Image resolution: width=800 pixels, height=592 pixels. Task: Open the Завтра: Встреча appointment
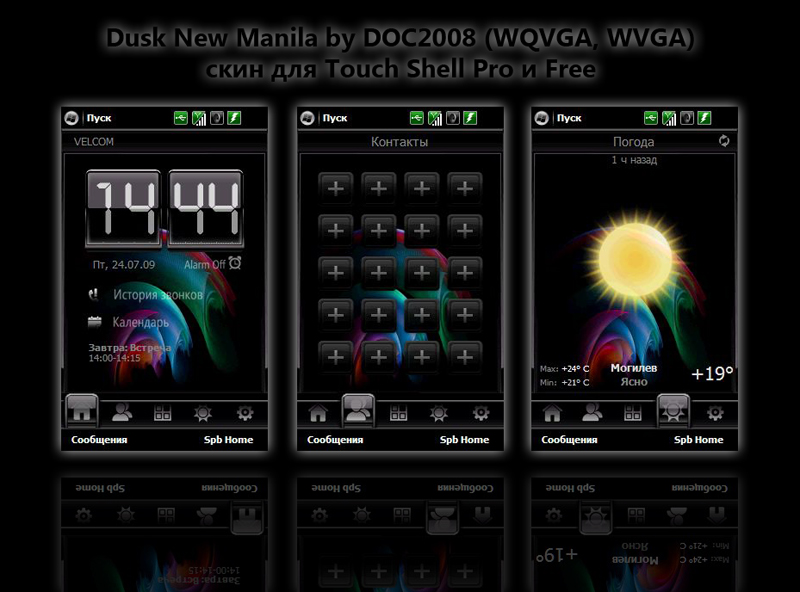click(x=130, y=353)
